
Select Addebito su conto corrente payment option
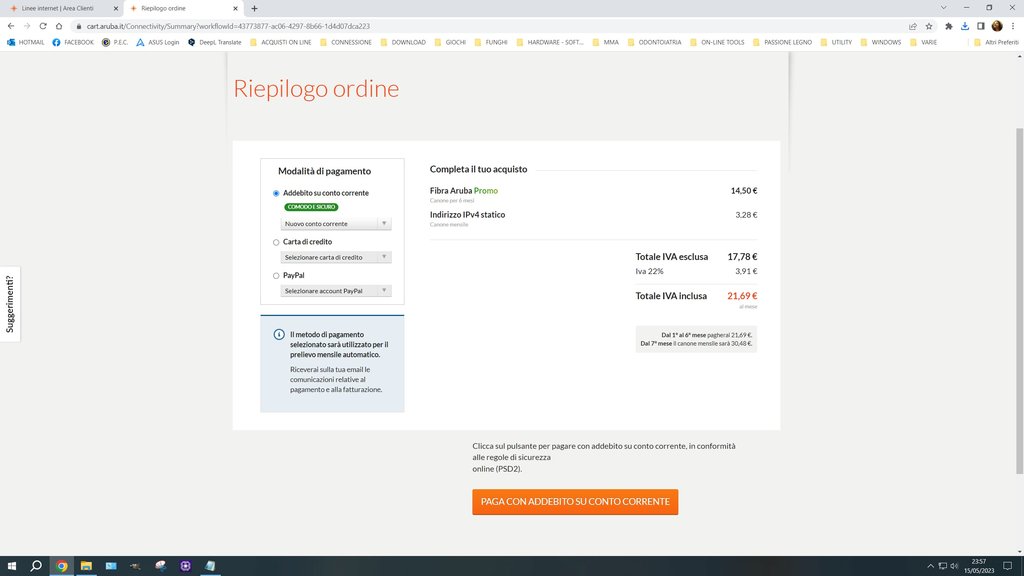click(x=276, y=193)
